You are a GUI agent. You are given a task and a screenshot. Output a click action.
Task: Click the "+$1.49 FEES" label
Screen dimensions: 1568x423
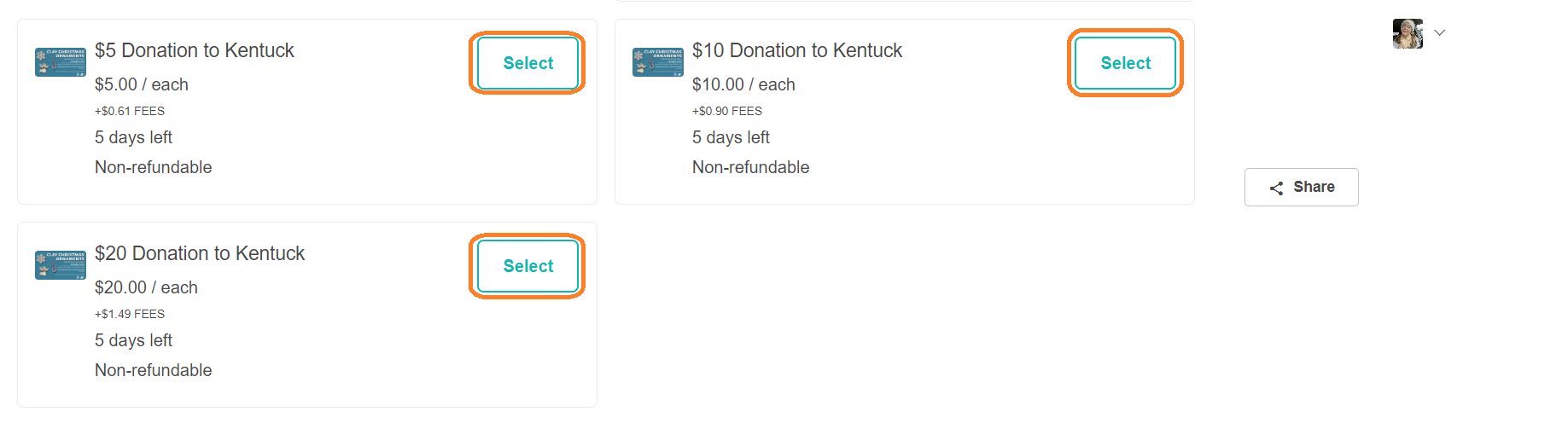pyautogui.click(x=130, y=314)
